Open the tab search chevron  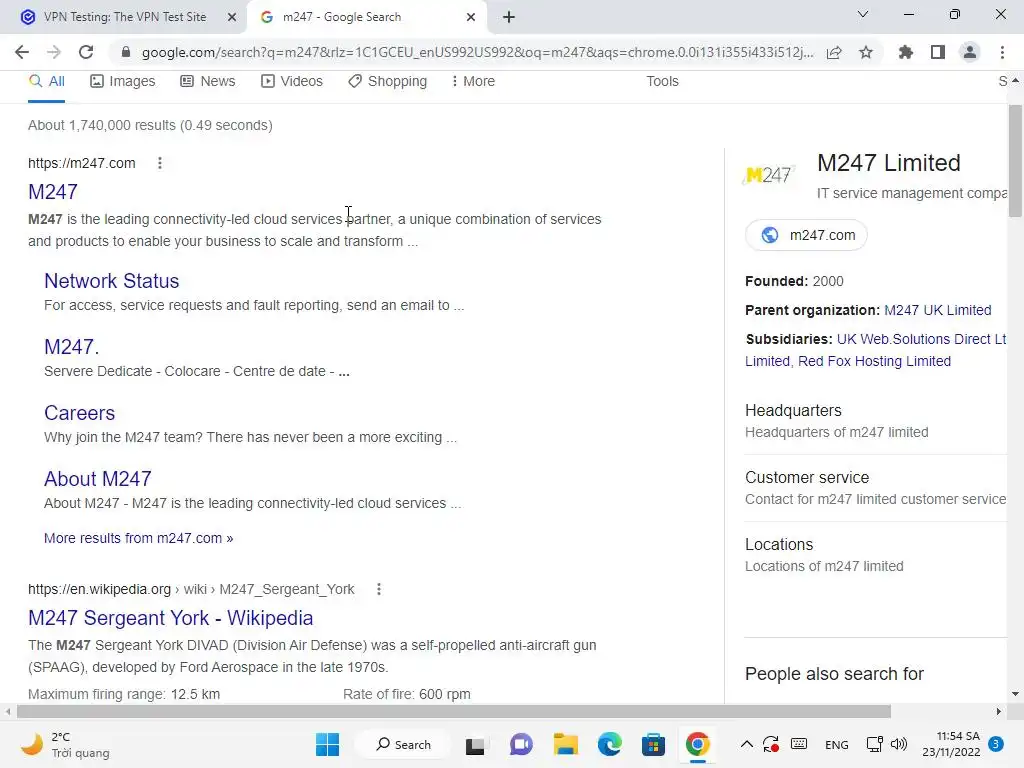(x=863, y=14)
